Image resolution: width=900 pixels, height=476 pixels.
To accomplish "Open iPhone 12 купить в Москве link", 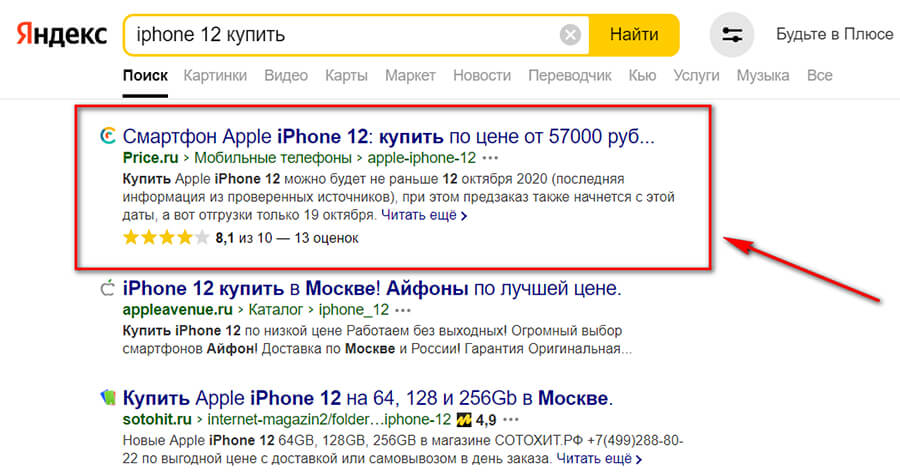I will pos(372,290).
